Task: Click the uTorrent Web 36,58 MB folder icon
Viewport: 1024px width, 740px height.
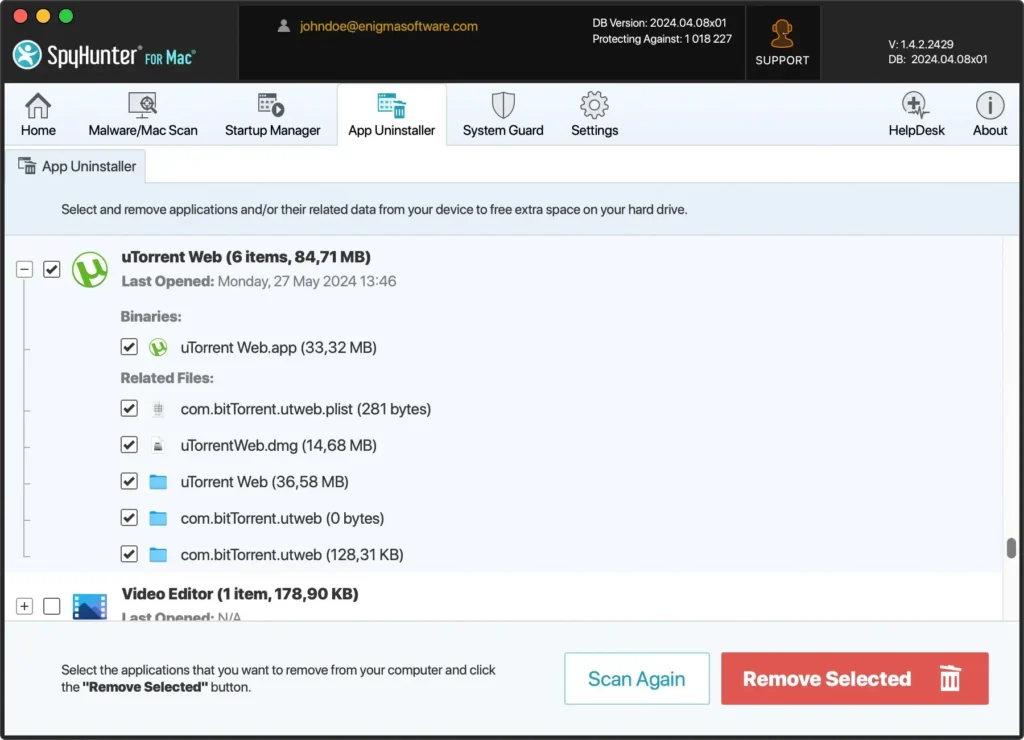Action: click(x=158, y=482)
